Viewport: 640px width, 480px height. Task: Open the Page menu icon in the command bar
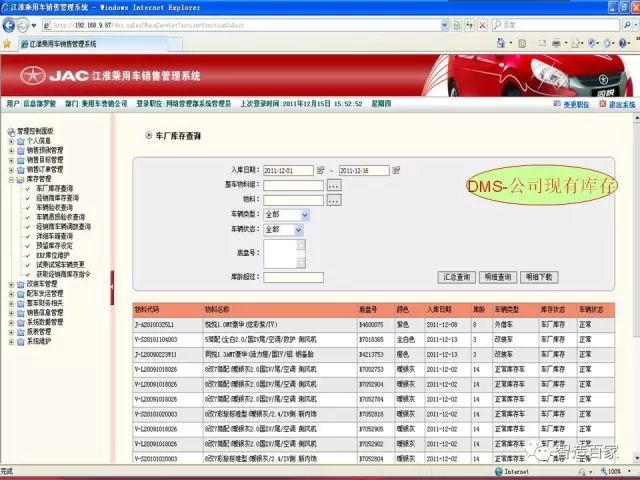click(576, 43)
